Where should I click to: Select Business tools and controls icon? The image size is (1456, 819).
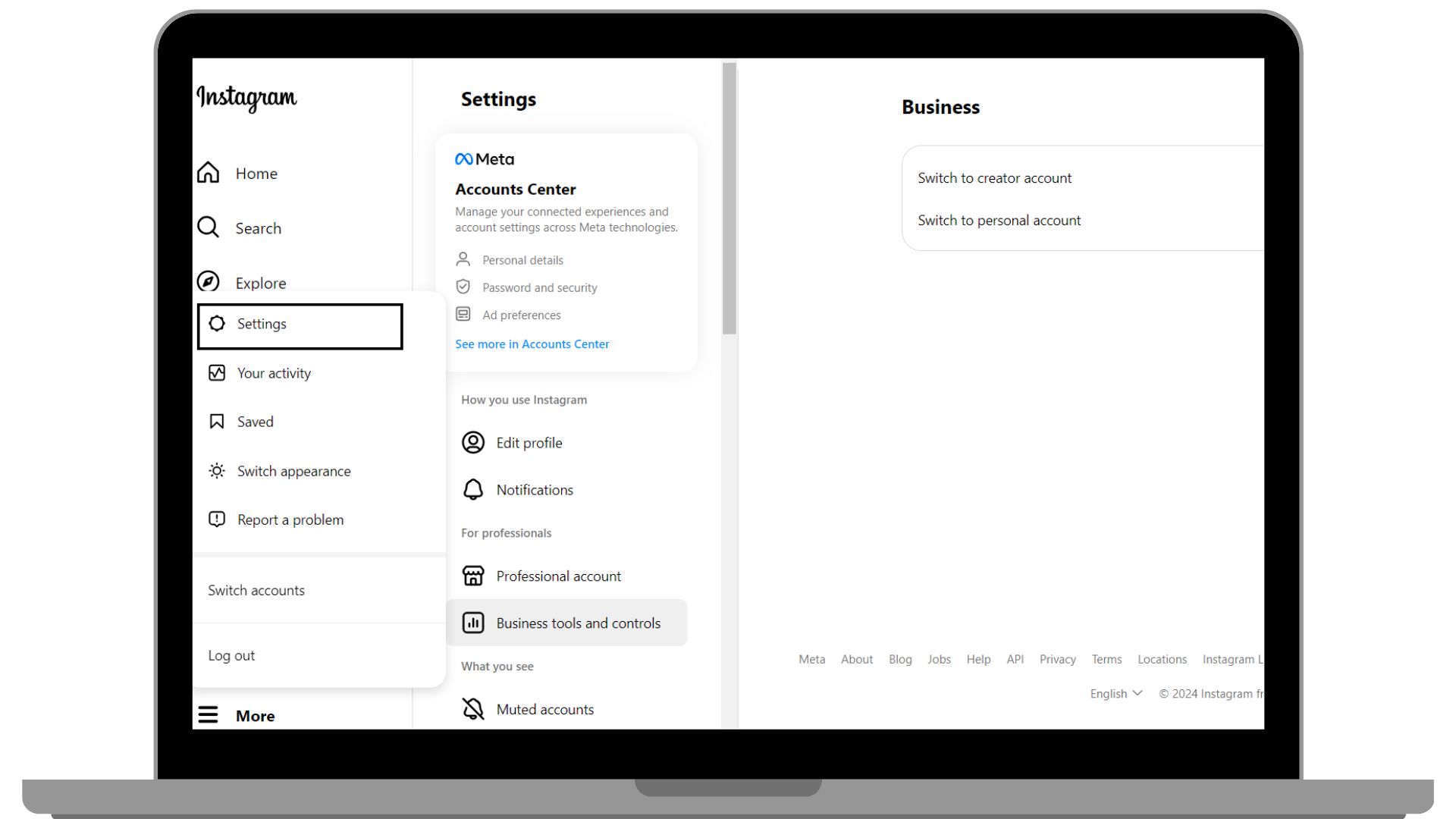[x=473, y=622]
